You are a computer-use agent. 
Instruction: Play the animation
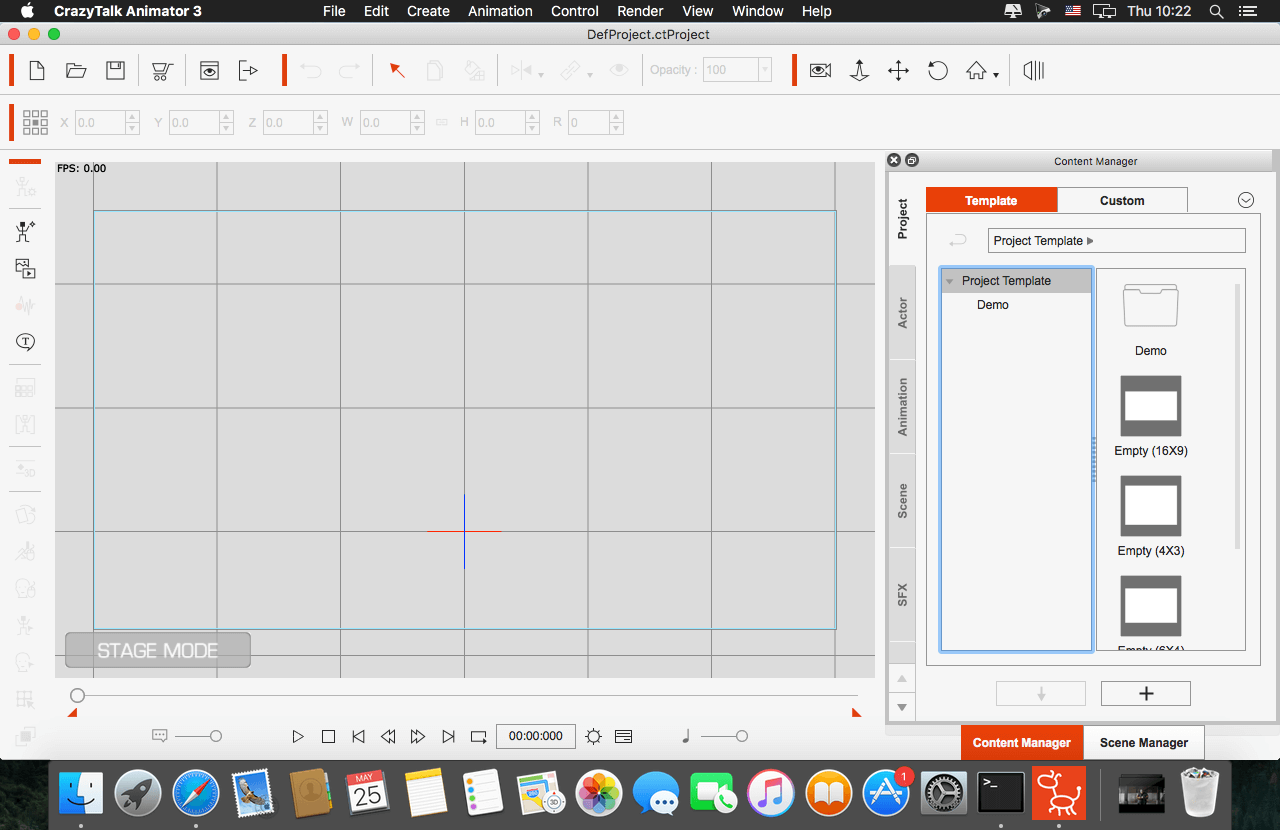(x=298, y=737)
